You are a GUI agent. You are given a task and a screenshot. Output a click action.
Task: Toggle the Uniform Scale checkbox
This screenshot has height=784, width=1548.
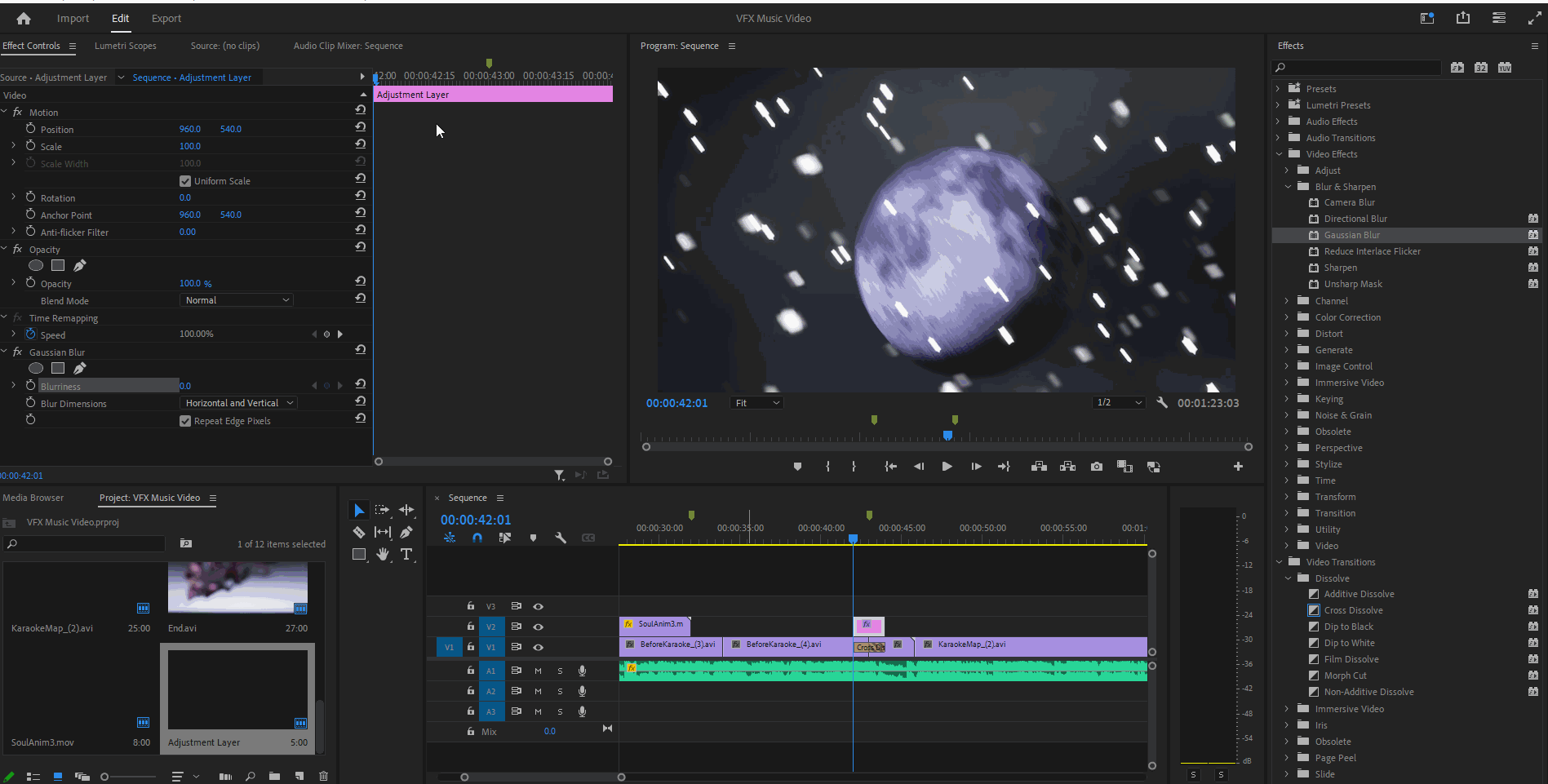click(x=185, y=181)
